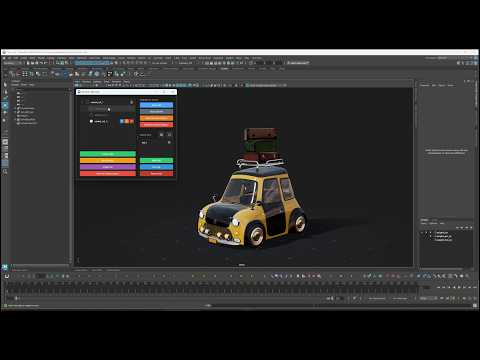This screenshot has height=360, width=480.
Task: Click the wide green button in floating window
Action: (108, 154)
